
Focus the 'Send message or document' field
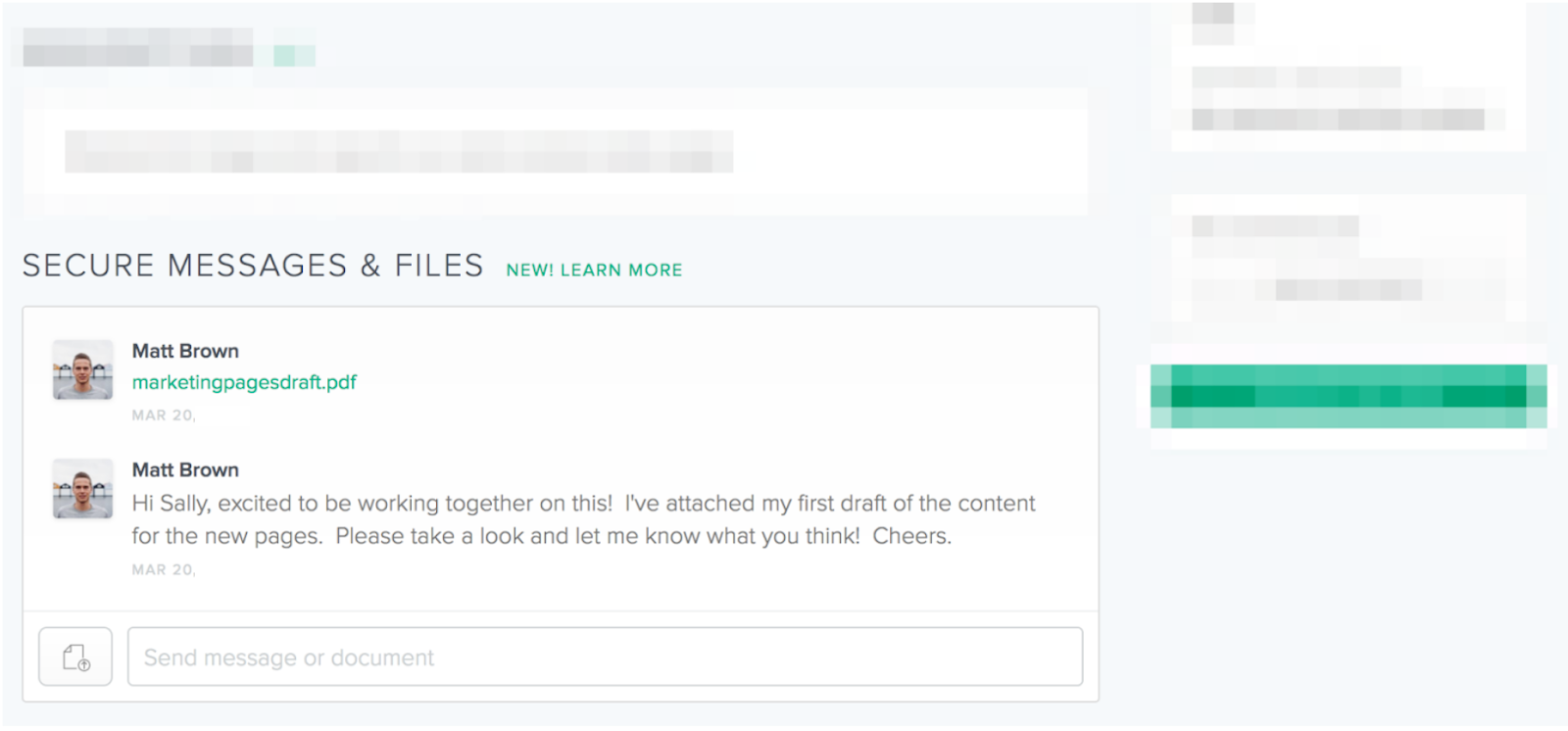click(x=605, y=657)
